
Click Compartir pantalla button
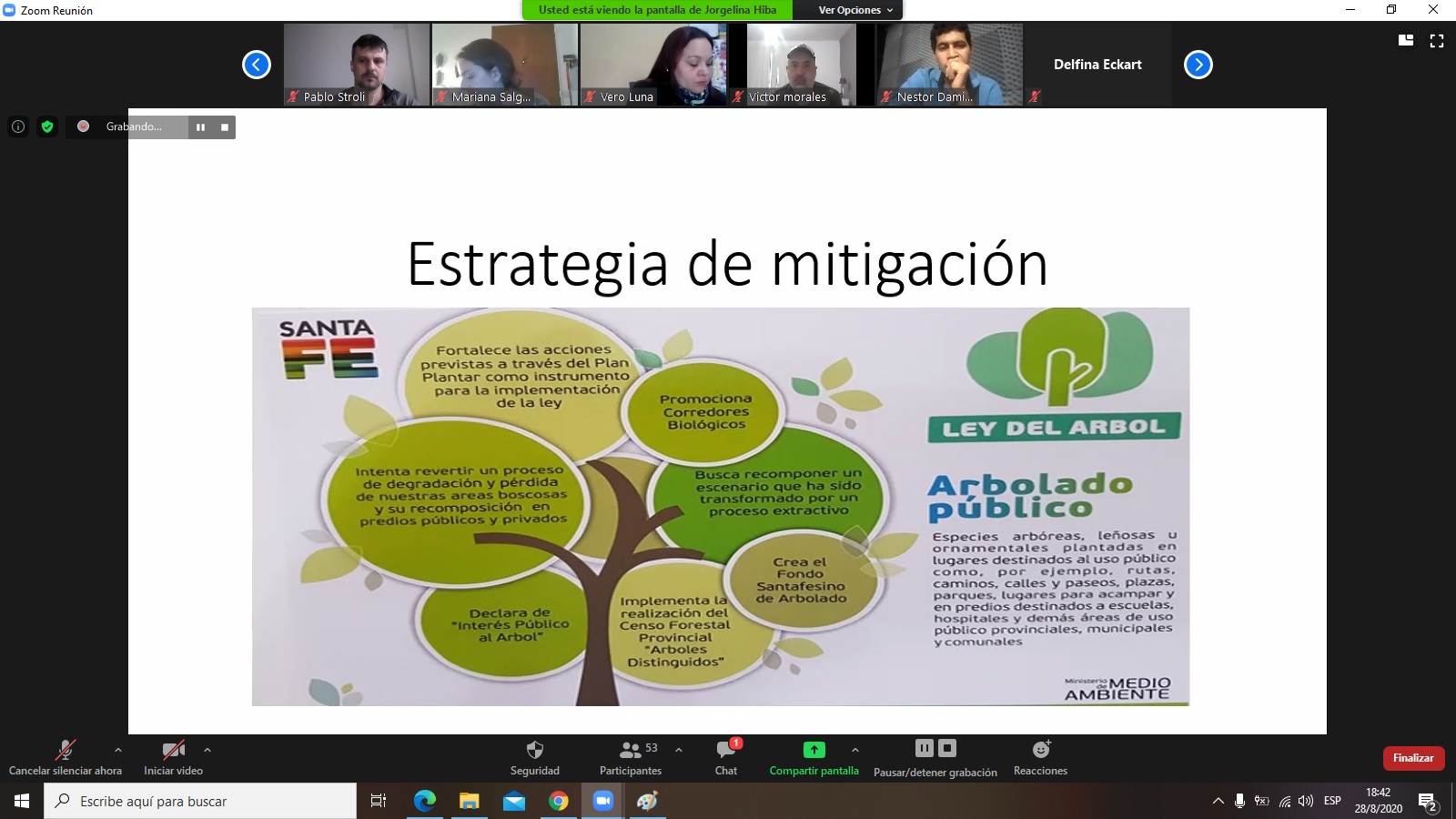click(814, 757)
